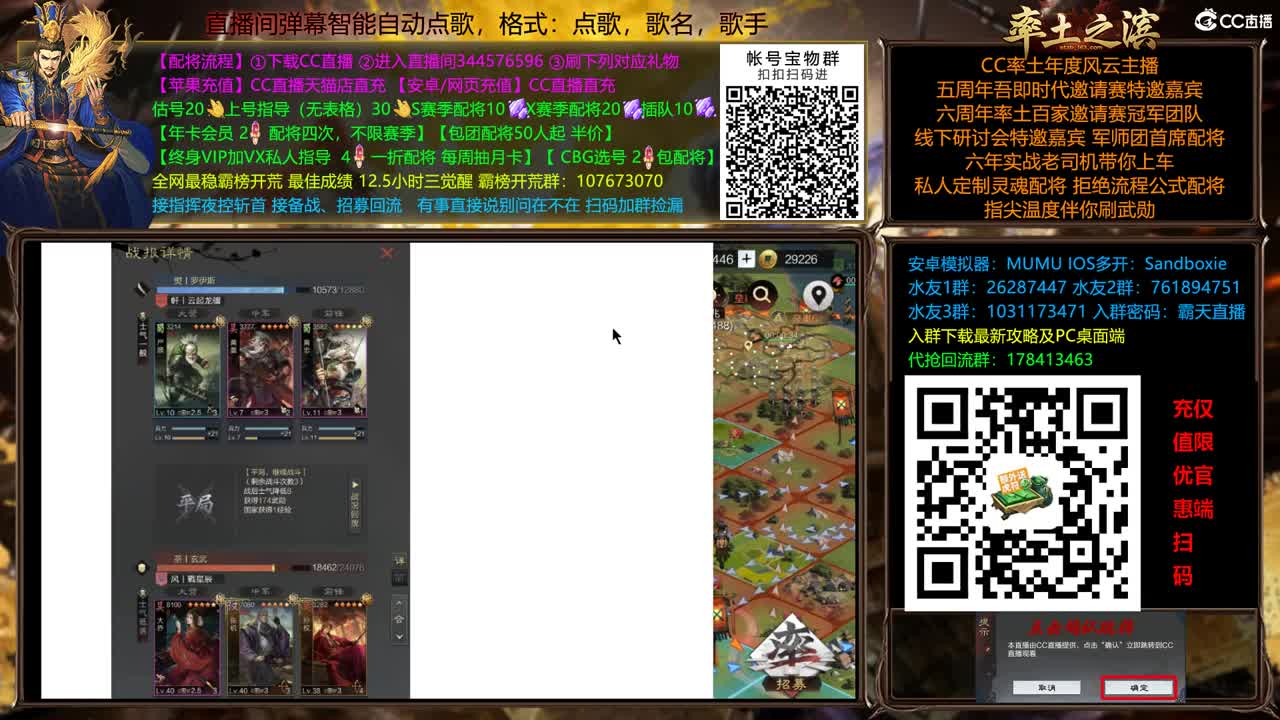This screenshot has height=720, width=1280.
Task: Click the 入群下载最新攻略及PC桌面端 text
Action: (1016, 336)
